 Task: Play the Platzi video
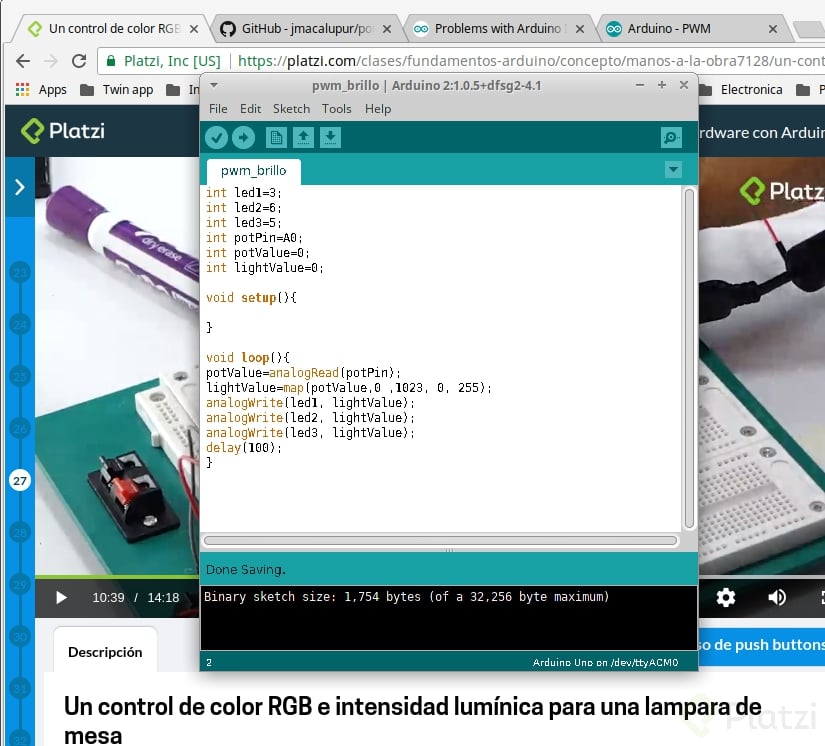[x=61, y=598]
